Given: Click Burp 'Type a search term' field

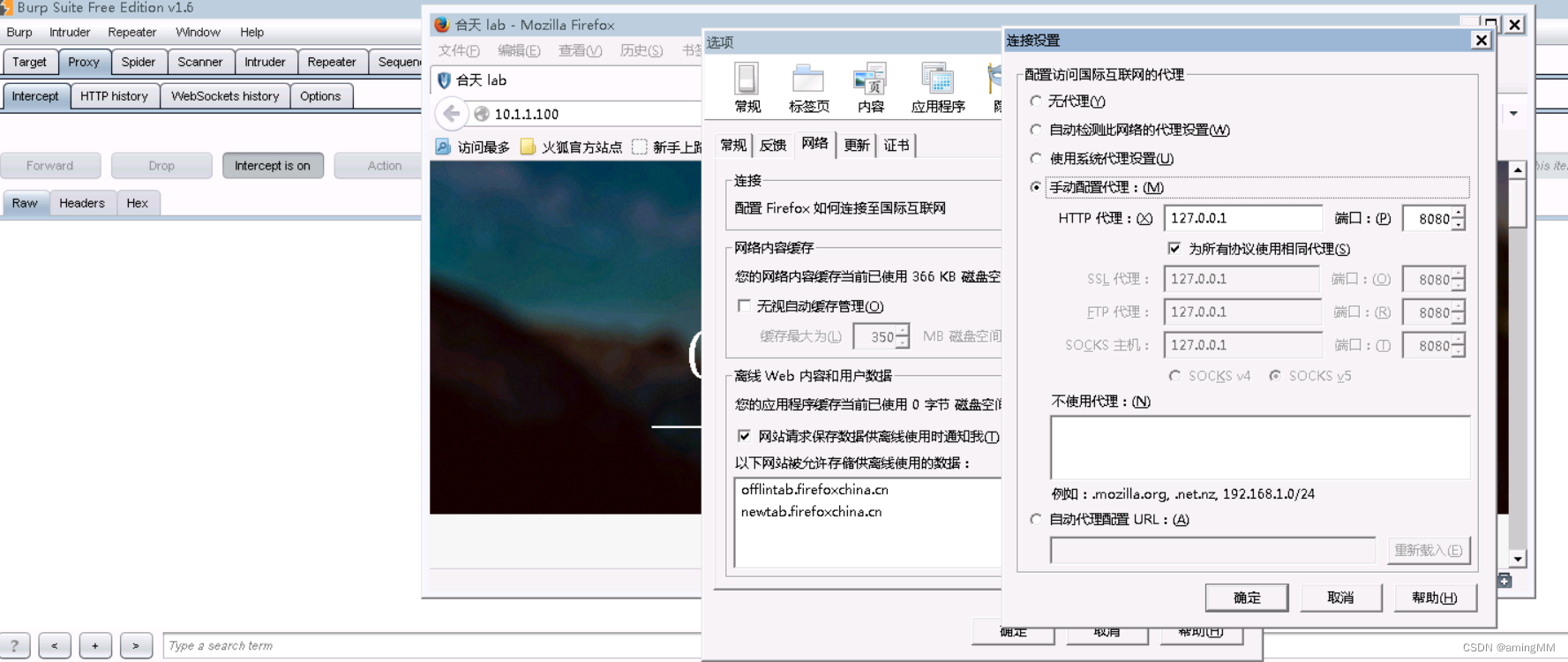Looking at the screenshot, I should point(431,646).
